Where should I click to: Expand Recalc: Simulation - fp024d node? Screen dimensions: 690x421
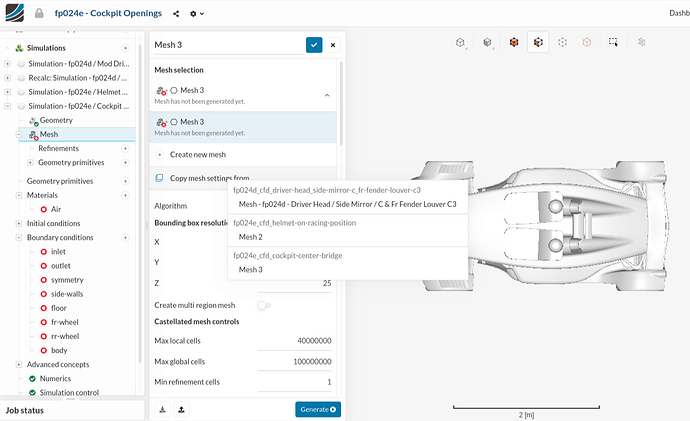pos(7,78)
